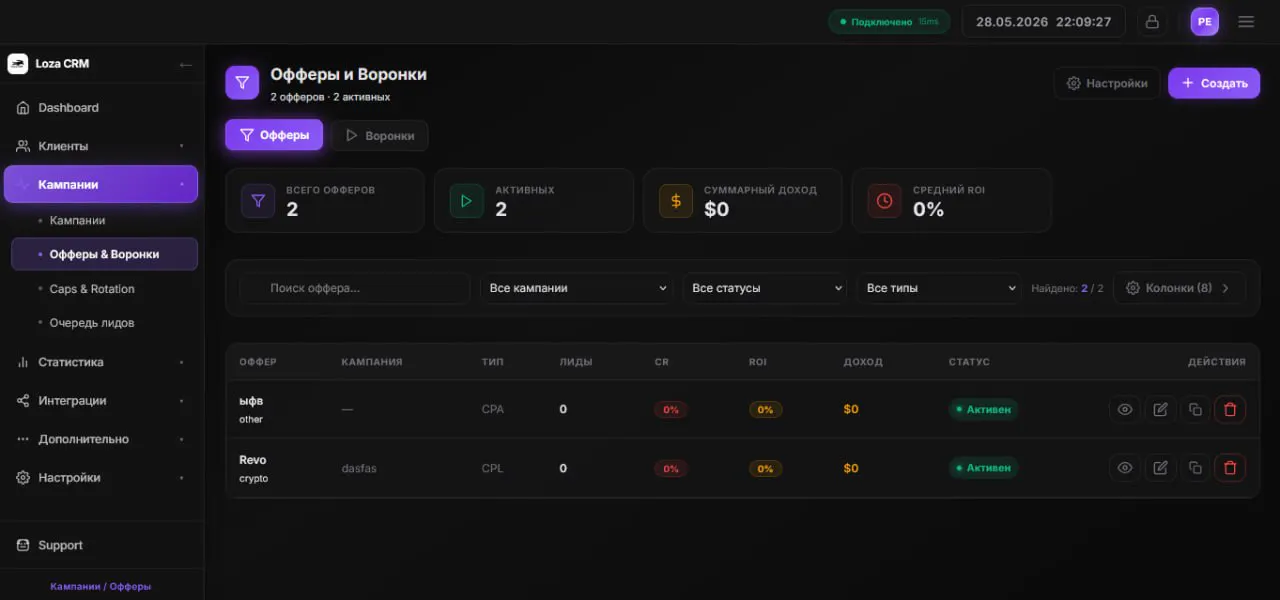Open the hamburger menu icon at top right
This screenshot has height=600, width=1280.
pyautogui.click(x=1246, y=22)
